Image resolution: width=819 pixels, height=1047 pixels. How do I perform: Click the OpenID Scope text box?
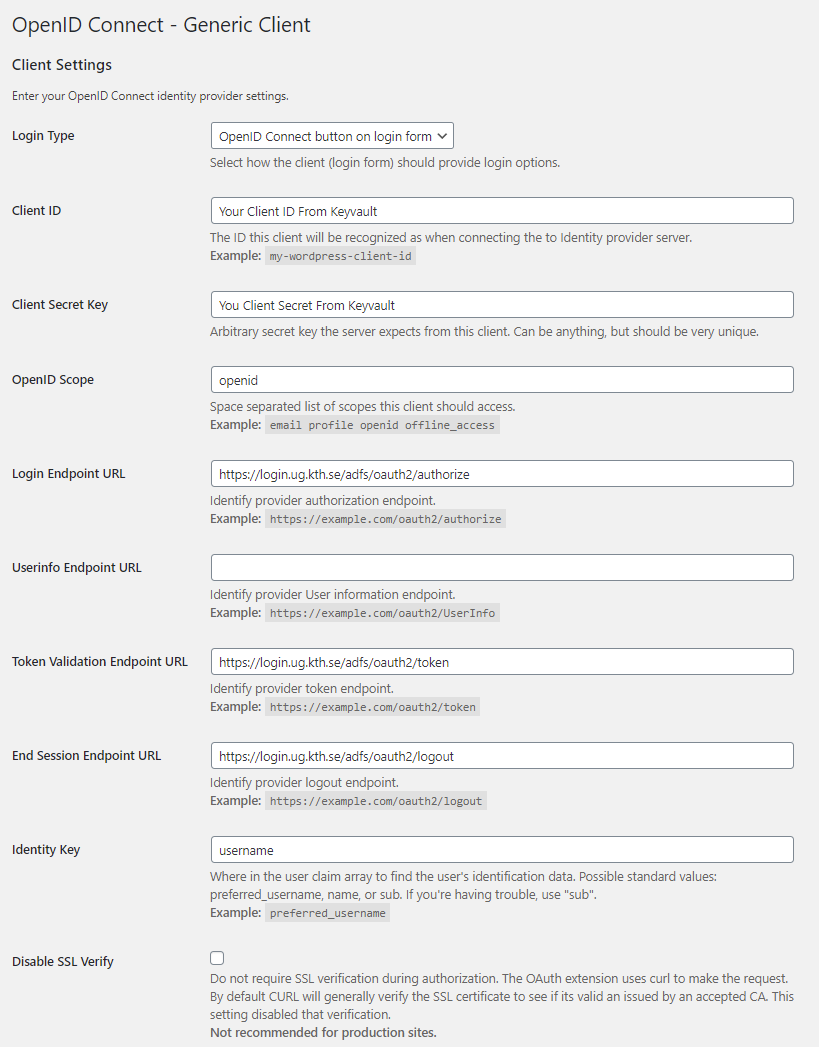coord(502,380)
